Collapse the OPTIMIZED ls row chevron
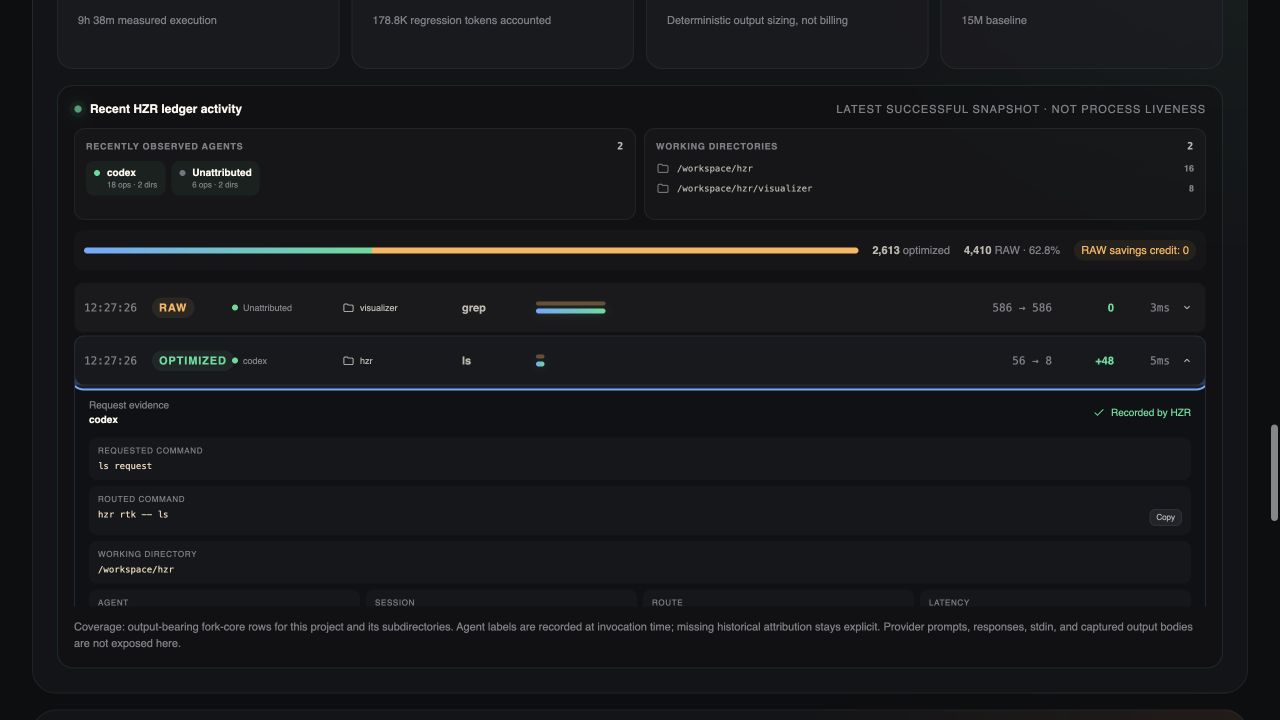The height and width of the screenshot is (720, 1280). pyautogui.click(x=1187, y=361)
